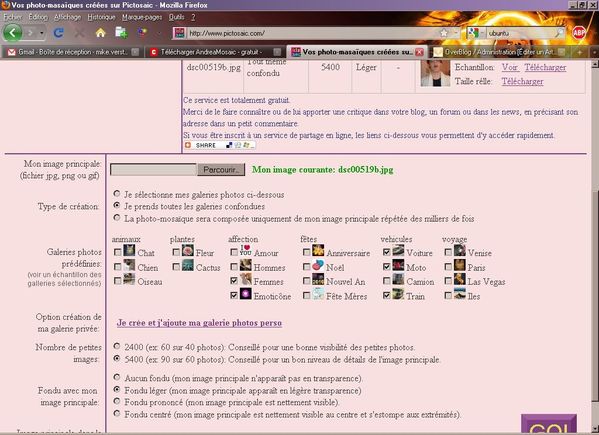The height and width of the screenshot is (435, 599).
Task: Click the green back arrow button
Action: coord(13,33)
